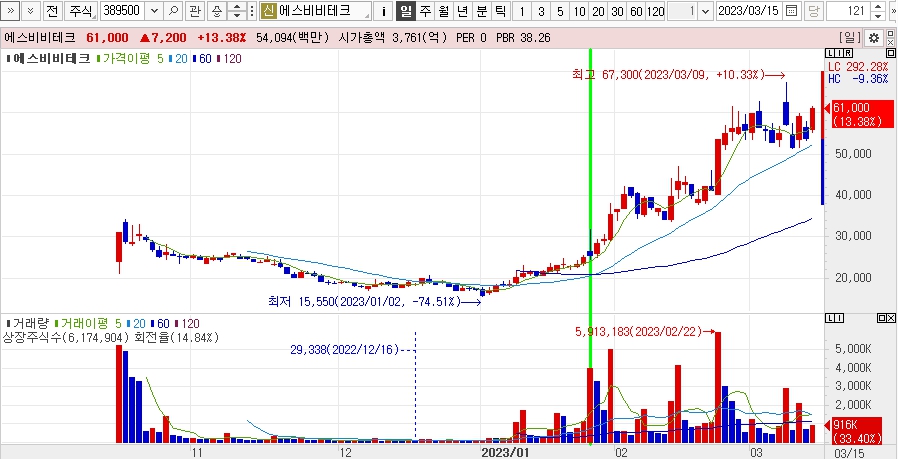Click the up/down stock navigation stepper
Screen dimensions: 898x459
tap(236, 10)
